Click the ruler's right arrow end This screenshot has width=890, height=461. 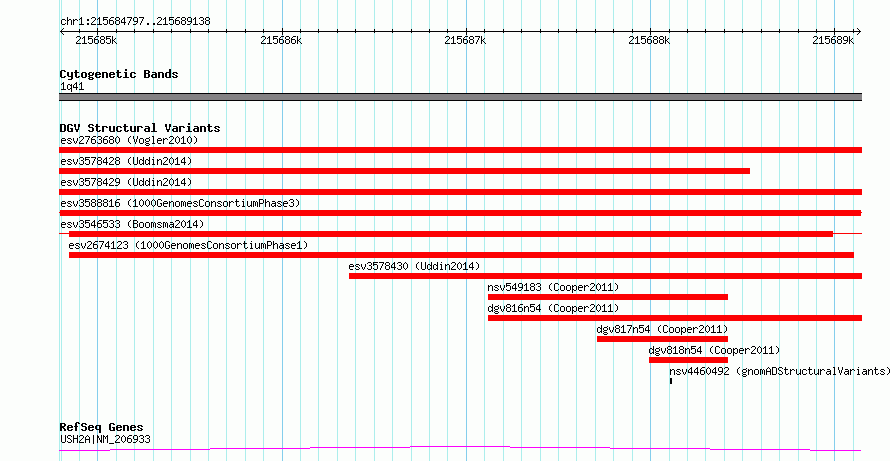[x=859, y=32]
